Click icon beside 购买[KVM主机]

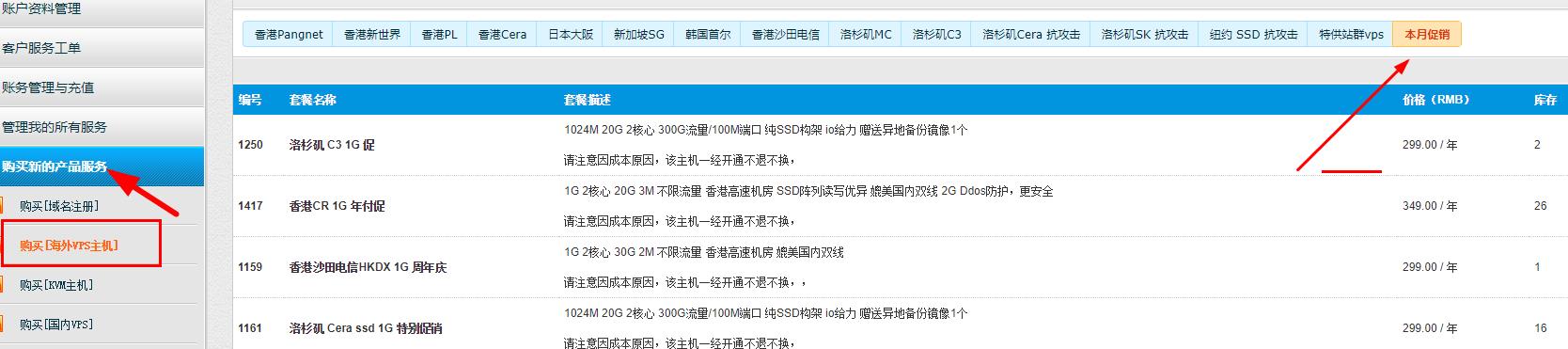click(2, 285)
